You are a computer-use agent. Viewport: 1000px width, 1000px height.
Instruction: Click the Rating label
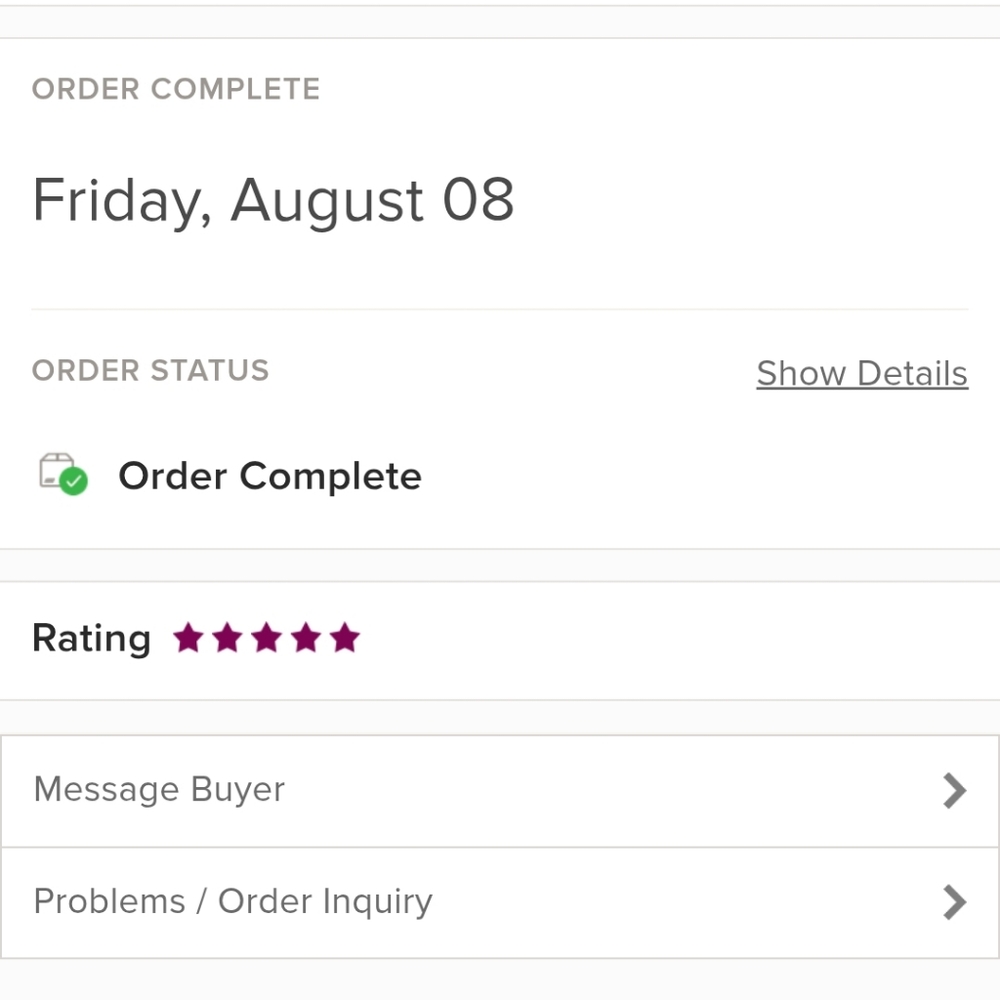pos(92,638)
